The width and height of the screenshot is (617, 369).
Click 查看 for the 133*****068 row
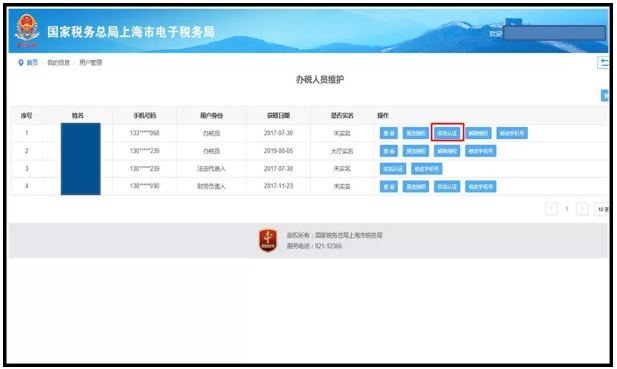[x=389, y=133]
